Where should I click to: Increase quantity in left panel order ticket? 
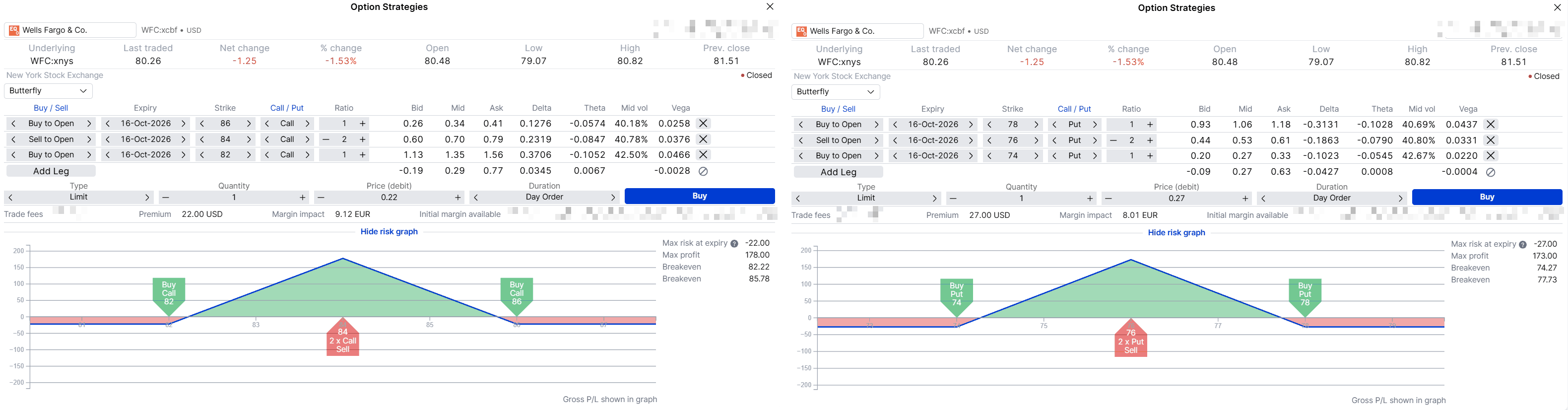pos(303,198)
